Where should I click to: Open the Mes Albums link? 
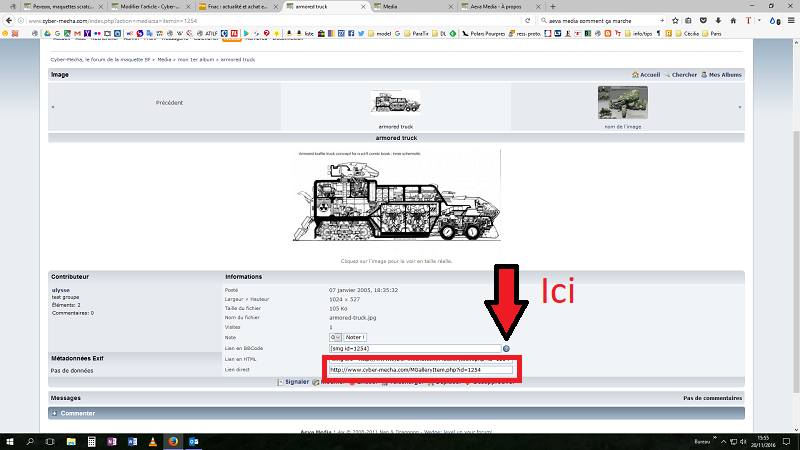(721, 74)
